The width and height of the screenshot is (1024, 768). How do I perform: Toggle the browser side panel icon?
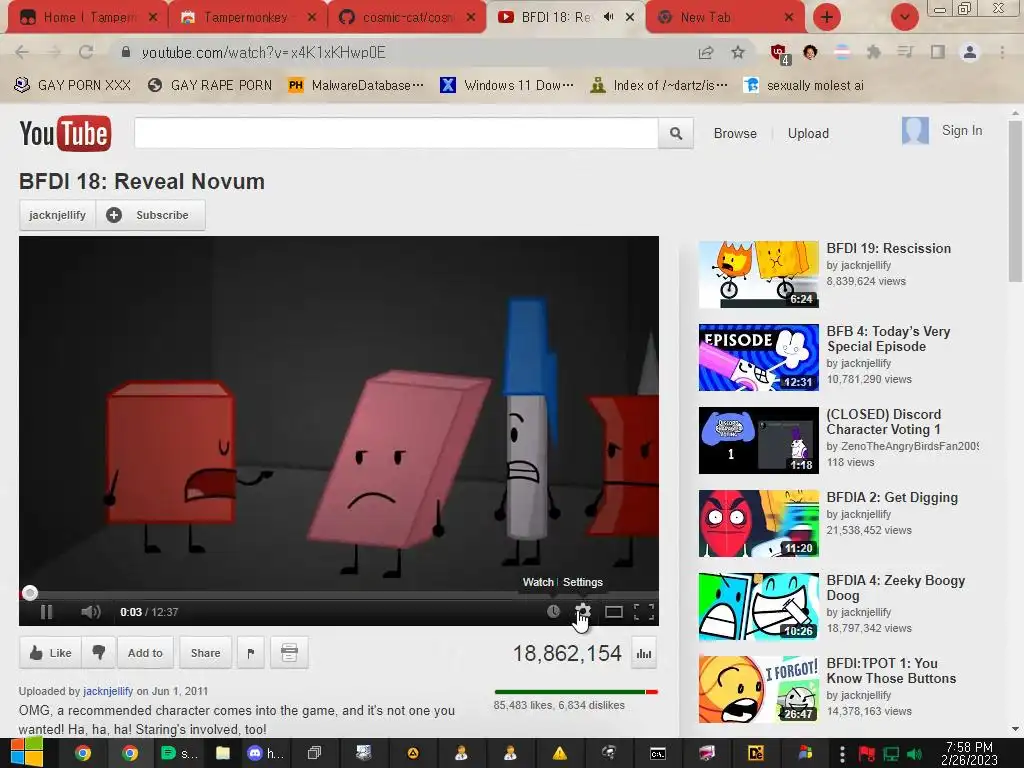pos(938,52)
